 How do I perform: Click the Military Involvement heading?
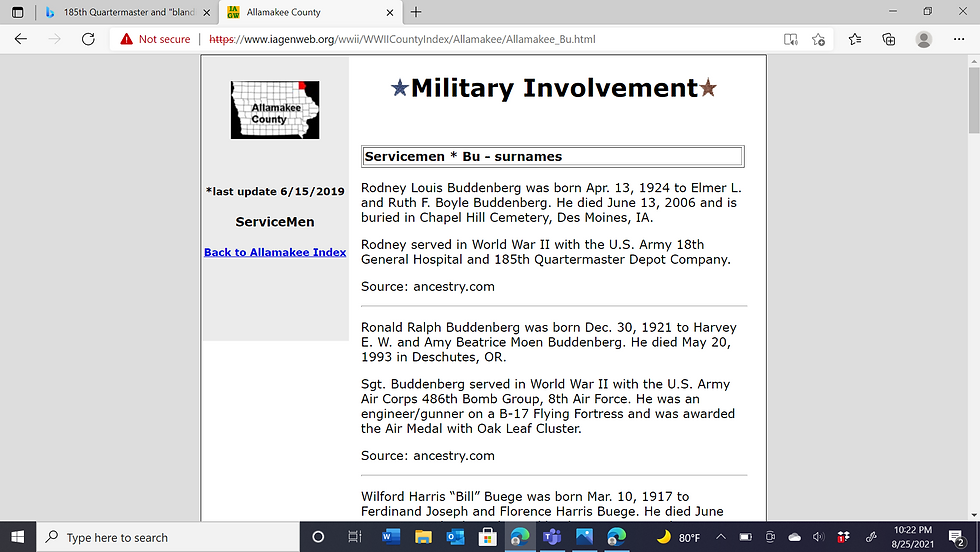554,88
